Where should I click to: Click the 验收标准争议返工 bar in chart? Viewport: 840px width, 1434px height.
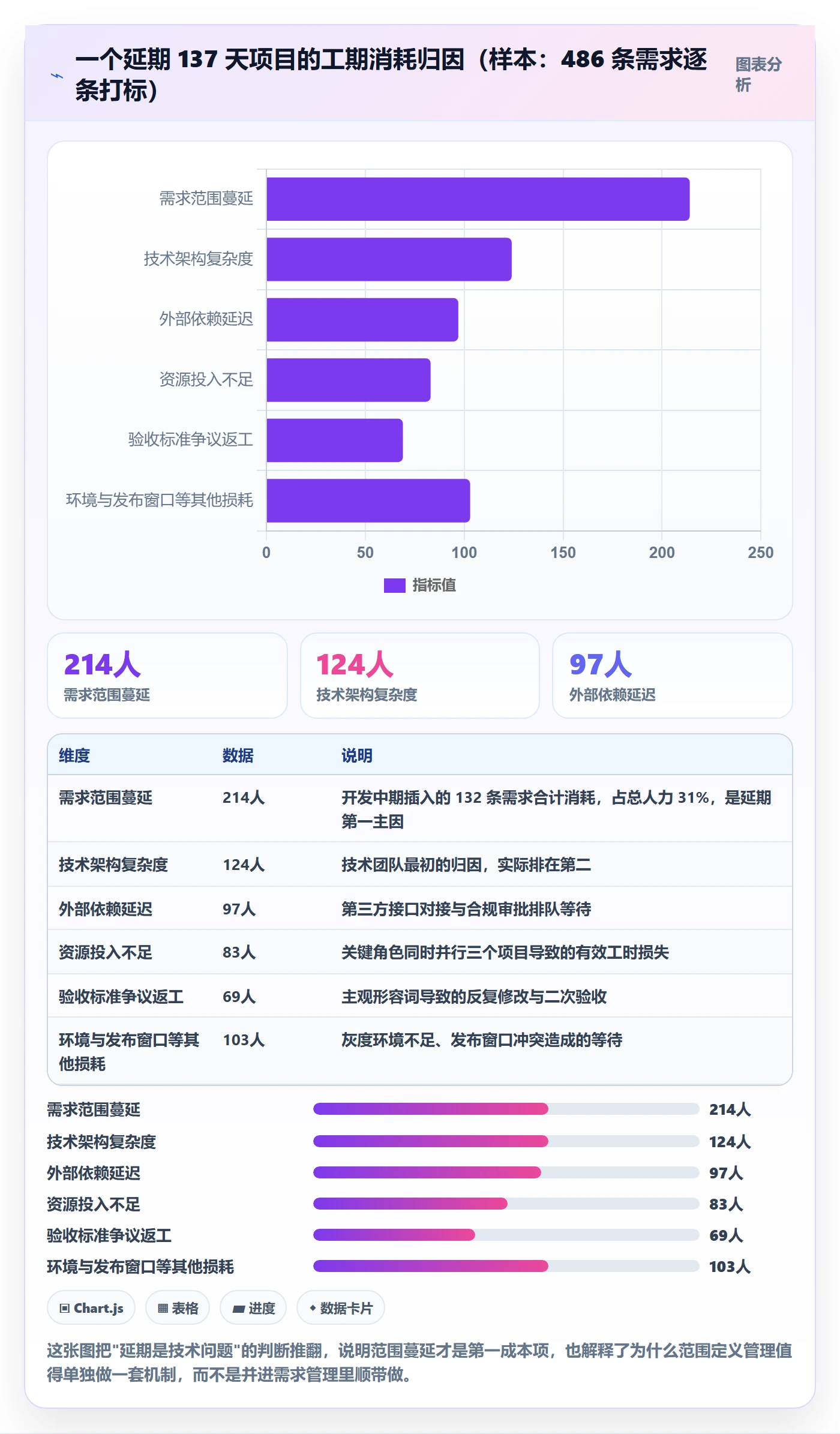[x=335, y=440]
